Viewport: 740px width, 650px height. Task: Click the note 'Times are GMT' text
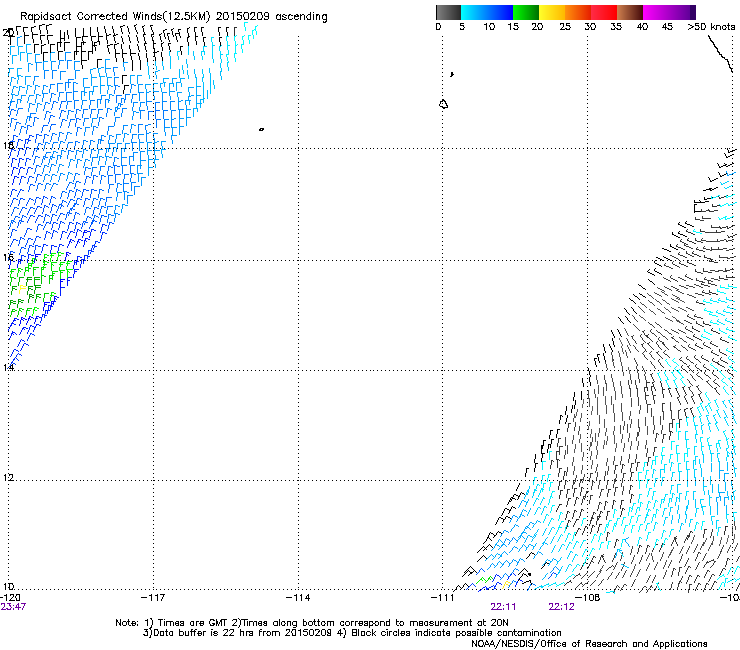coord(192,623)
